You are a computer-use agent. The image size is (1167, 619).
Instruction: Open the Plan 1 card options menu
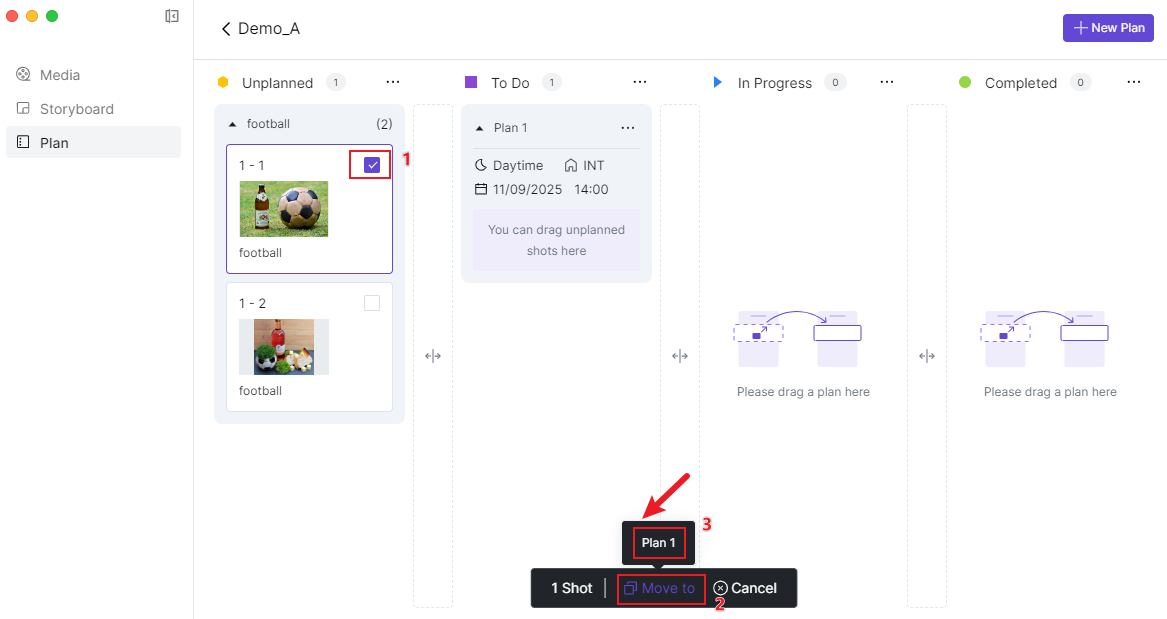[627, 128]
